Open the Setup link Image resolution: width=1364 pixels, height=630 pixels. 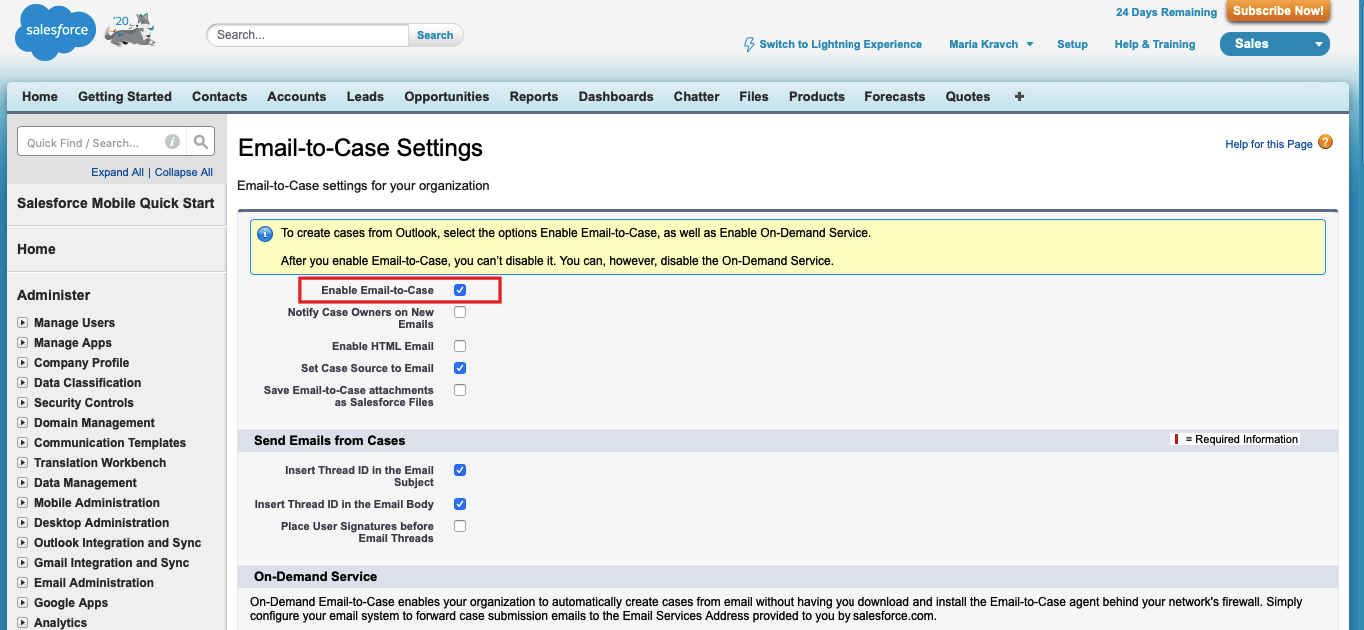1072,44
